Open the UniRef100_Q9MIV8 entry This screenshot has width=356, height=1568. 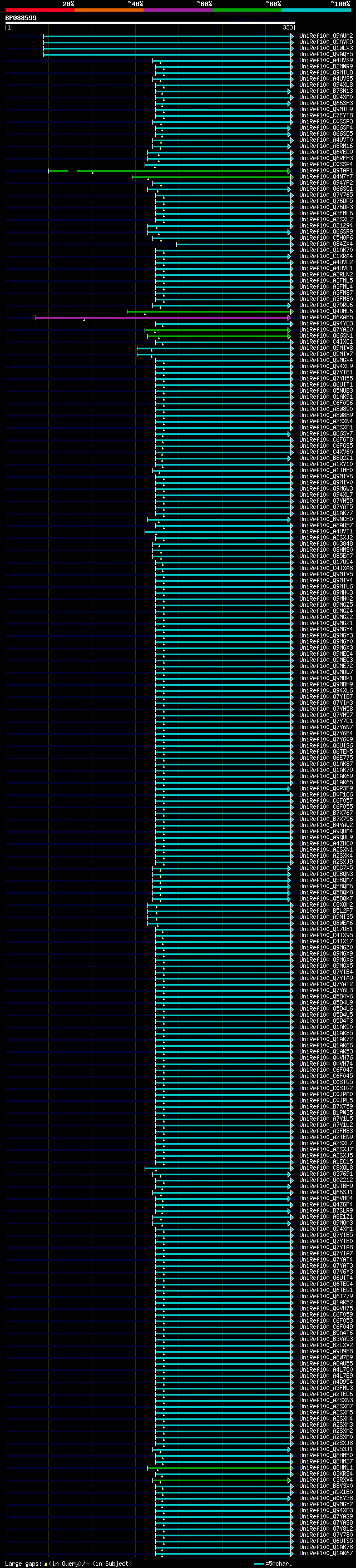pos(326,348)
